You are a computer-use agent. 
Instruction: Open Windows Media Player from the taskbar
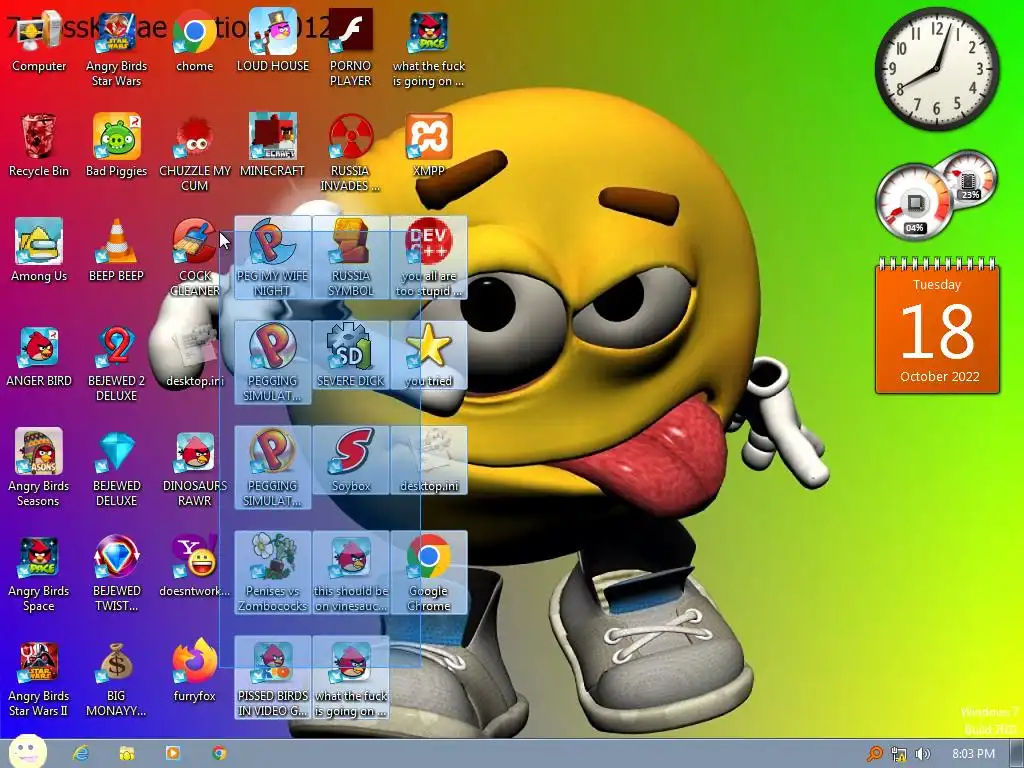173,754
